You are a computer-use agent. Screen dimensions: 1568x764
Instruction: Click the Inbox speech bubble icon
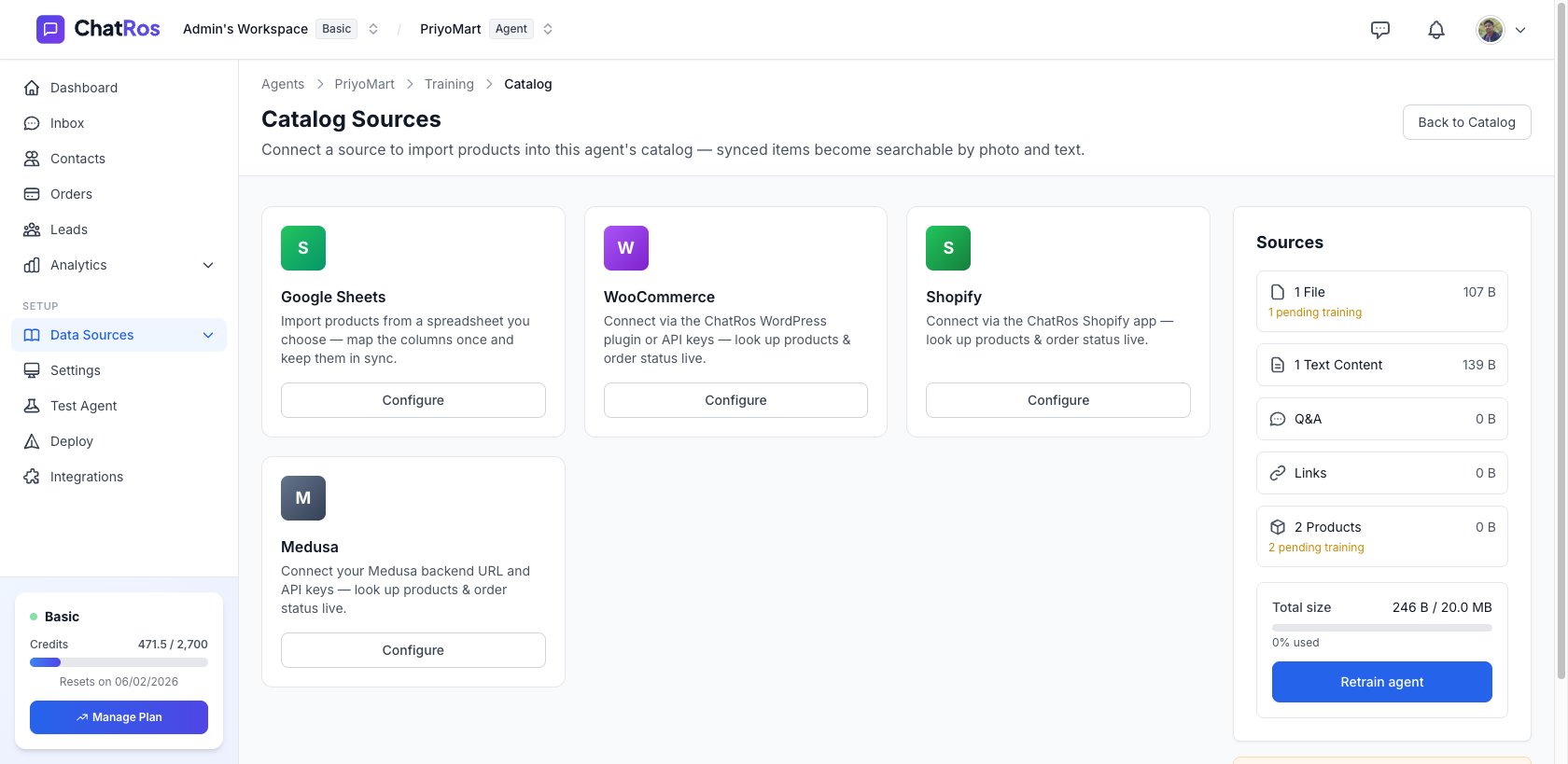[32, 123]
